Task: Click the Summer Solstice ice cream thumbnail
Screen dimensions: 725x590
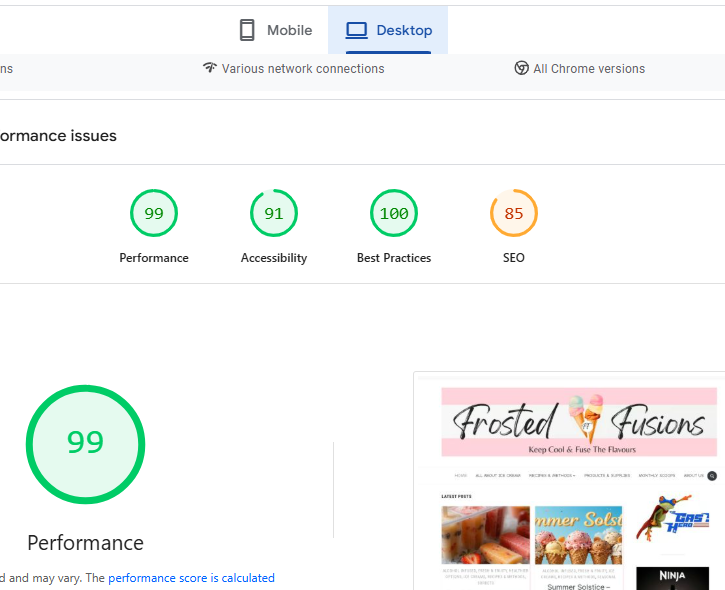Action: (578, 535)
